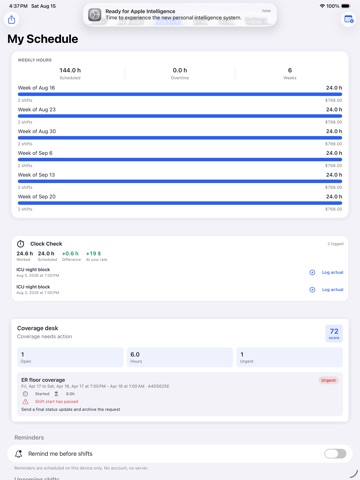Tap the 144.0 h Scheduled total
The image size is (360, 480).
tap(70, 73)
